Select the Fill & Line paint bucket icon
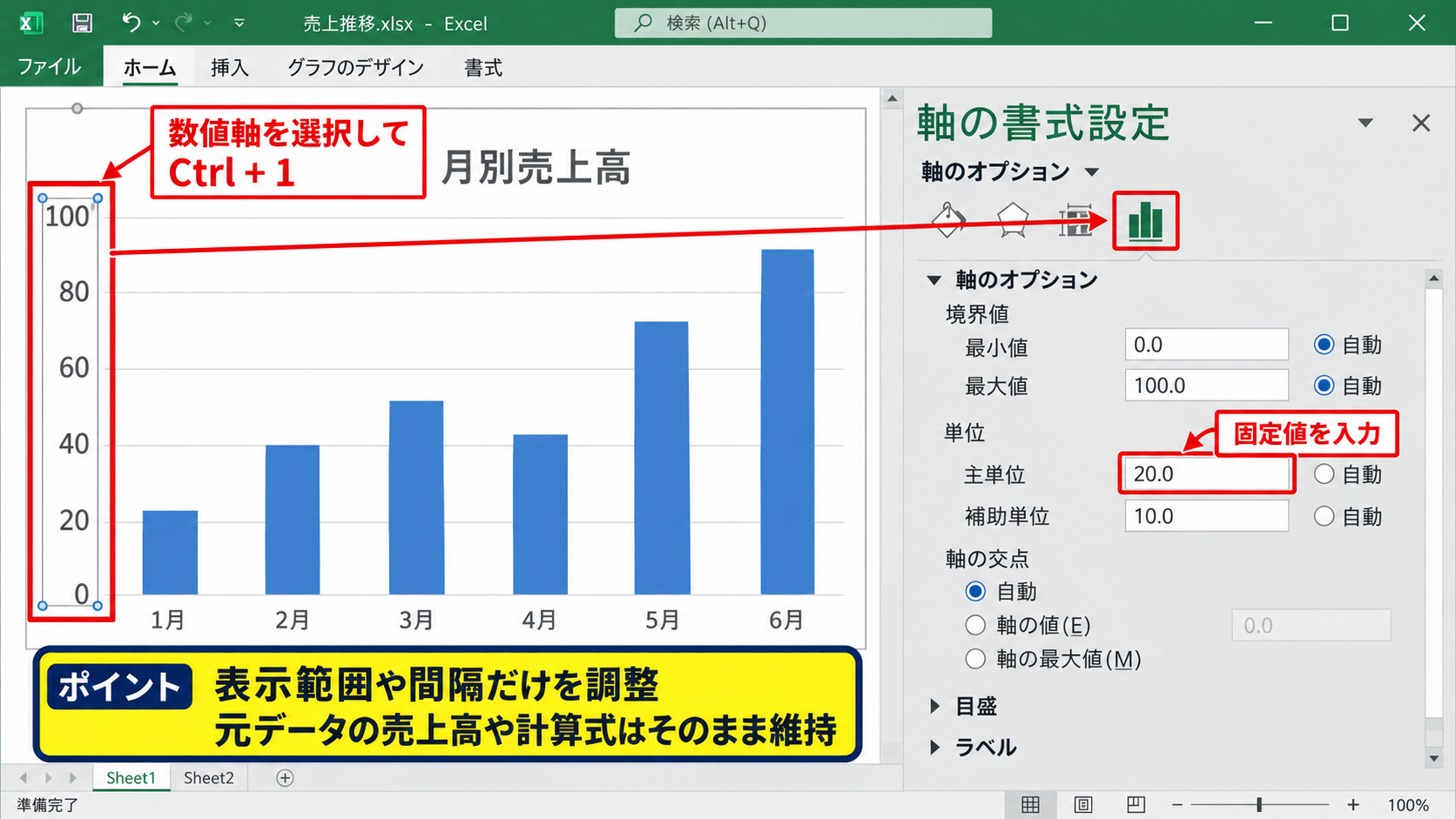The height and width of the screenshot is (819, 1456). (948, 220)
